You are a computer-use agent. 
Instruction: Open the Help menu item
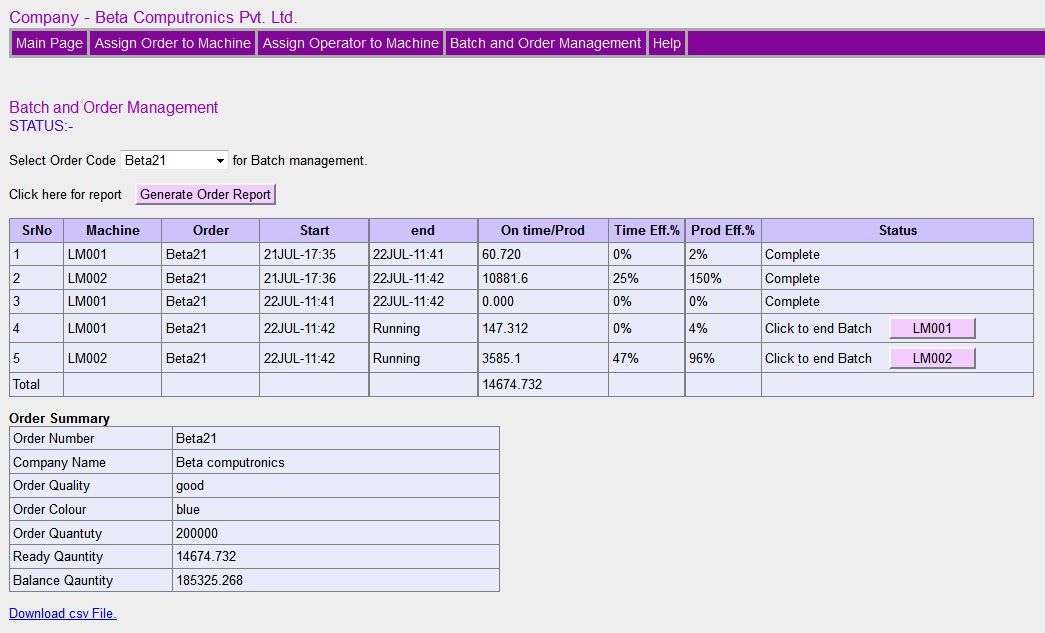[x=667, y=43]
